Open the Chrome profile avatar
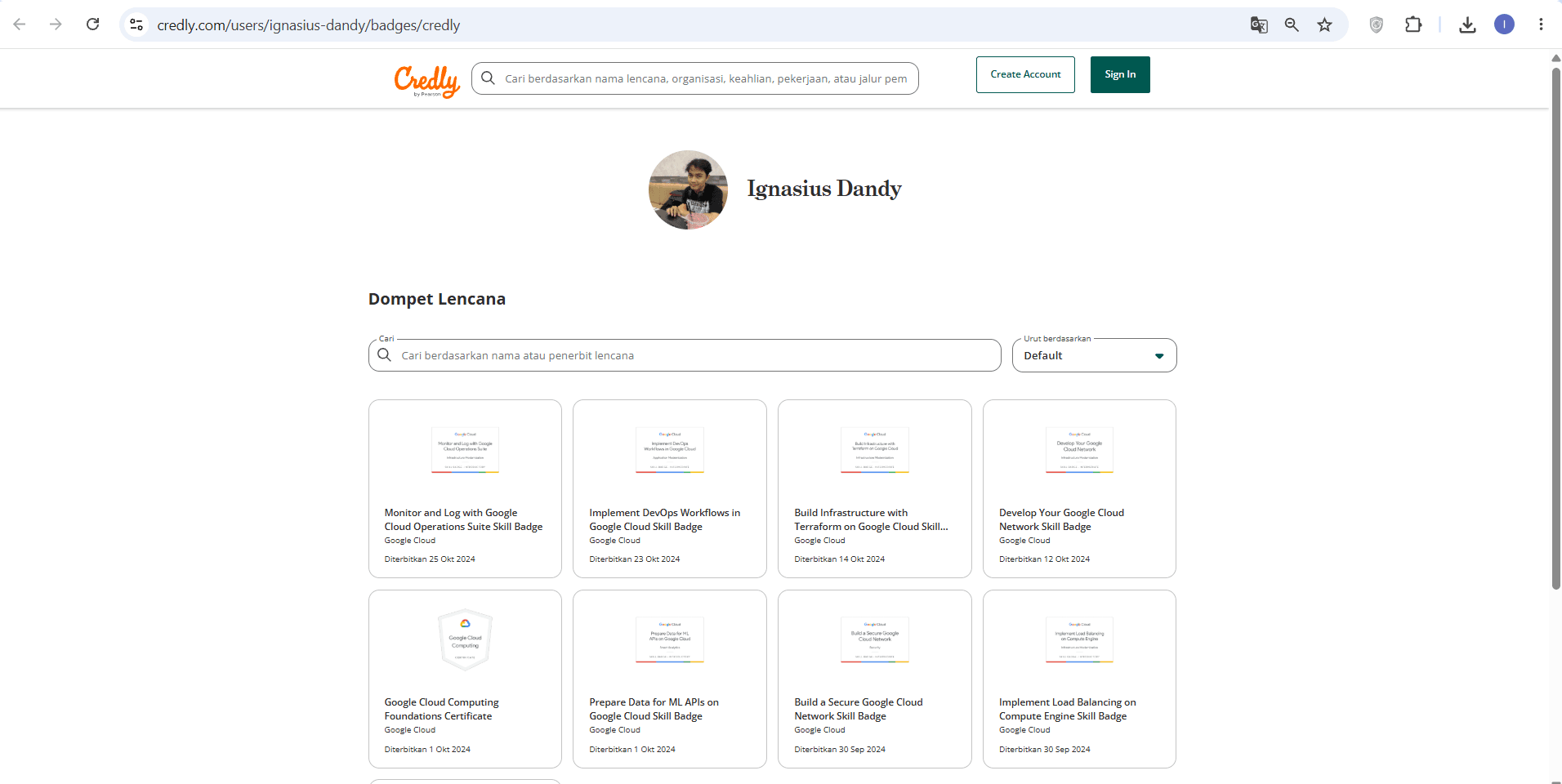The width and height of the screenshot is (1562, 784). point(1504,24)
